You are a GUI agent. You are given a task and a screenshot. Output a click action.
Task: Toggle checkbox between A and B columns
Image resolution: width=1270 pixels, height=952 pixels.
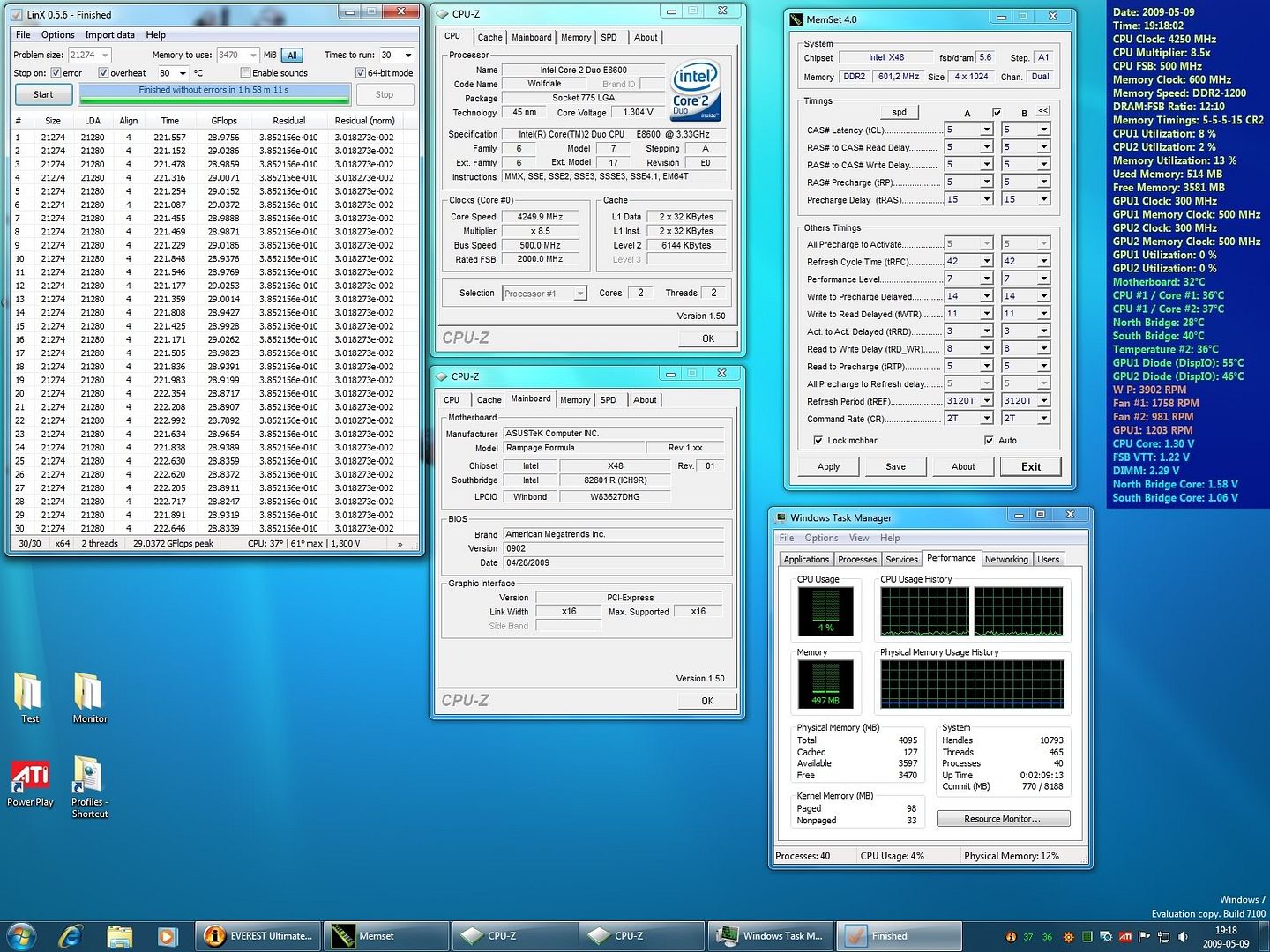(x=997, y=113)
